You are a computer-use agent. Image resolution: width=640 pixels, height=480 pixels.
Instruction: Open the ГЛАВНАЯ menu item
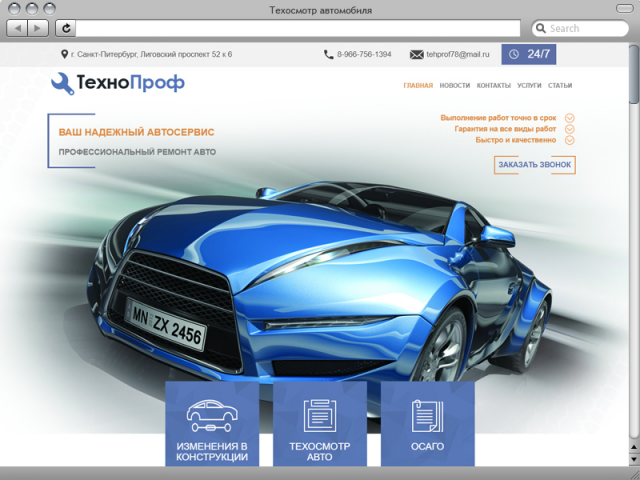[x=418, y=85]
